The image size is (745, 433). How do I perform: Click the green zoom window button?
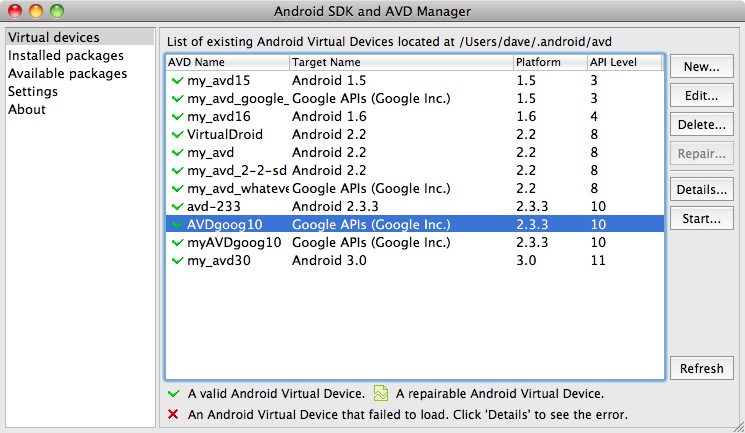pyautogui.click(x=57, y=11)
